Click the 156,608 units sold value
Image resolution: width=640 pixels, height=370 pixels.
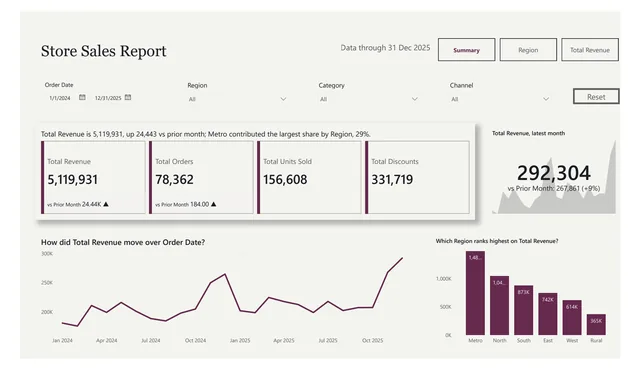point(285,179)
